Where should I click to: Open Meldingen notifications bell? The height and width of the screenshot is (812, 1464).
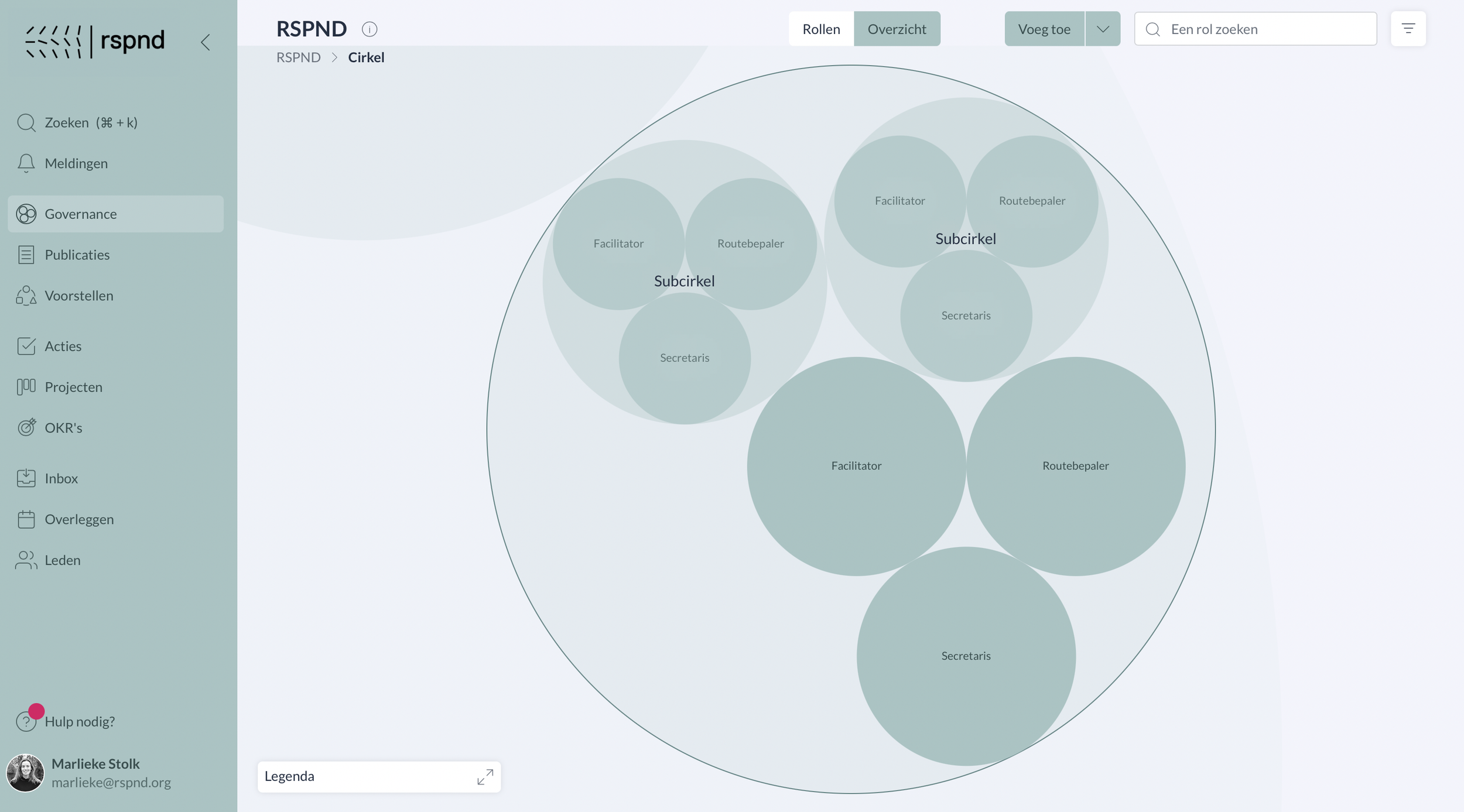point(26,163)
